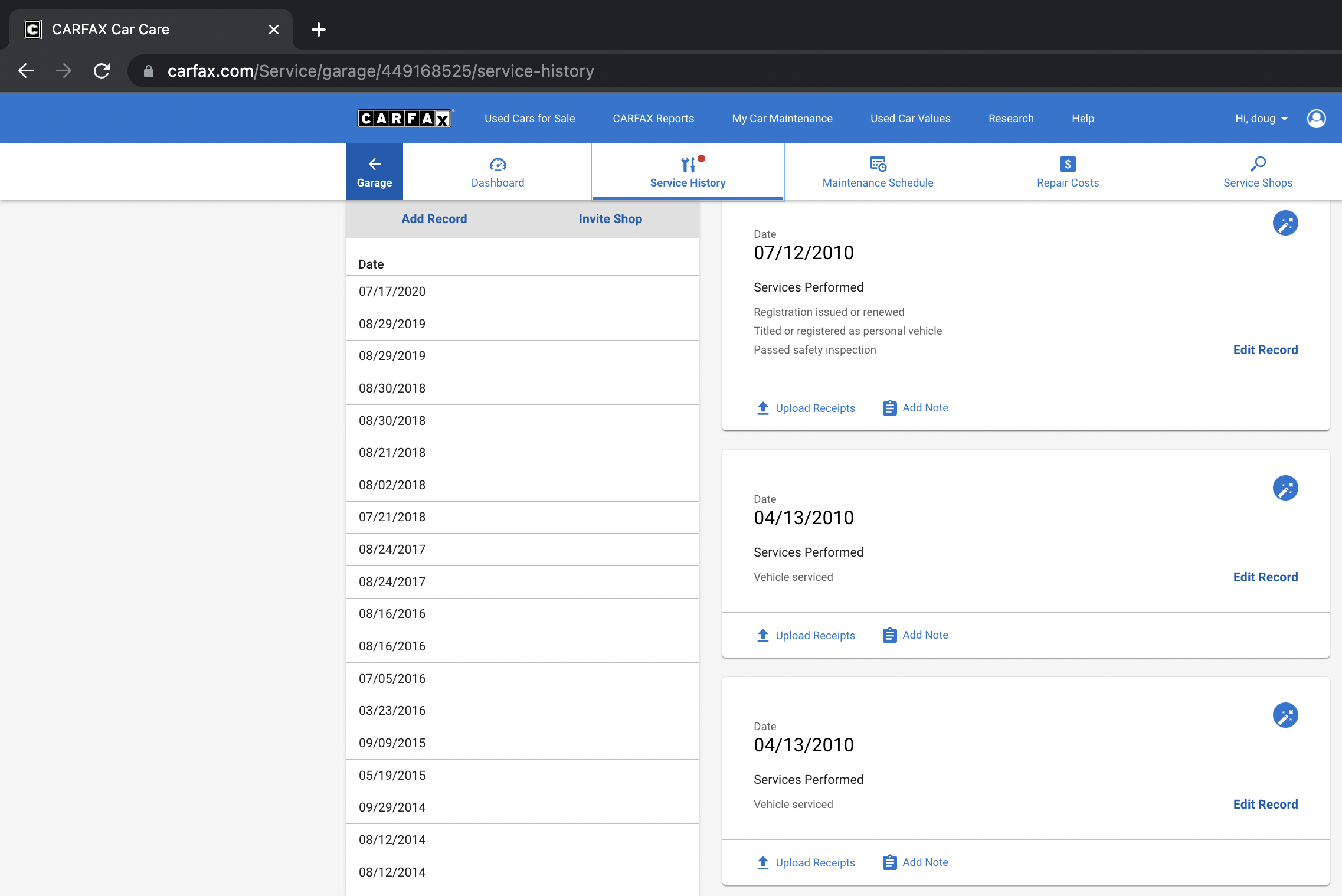Click Upload Receipts on last 04/13/2010 card
This screenshot has height=896, width=1342.
pyautogui.click(x=806, y=863)
